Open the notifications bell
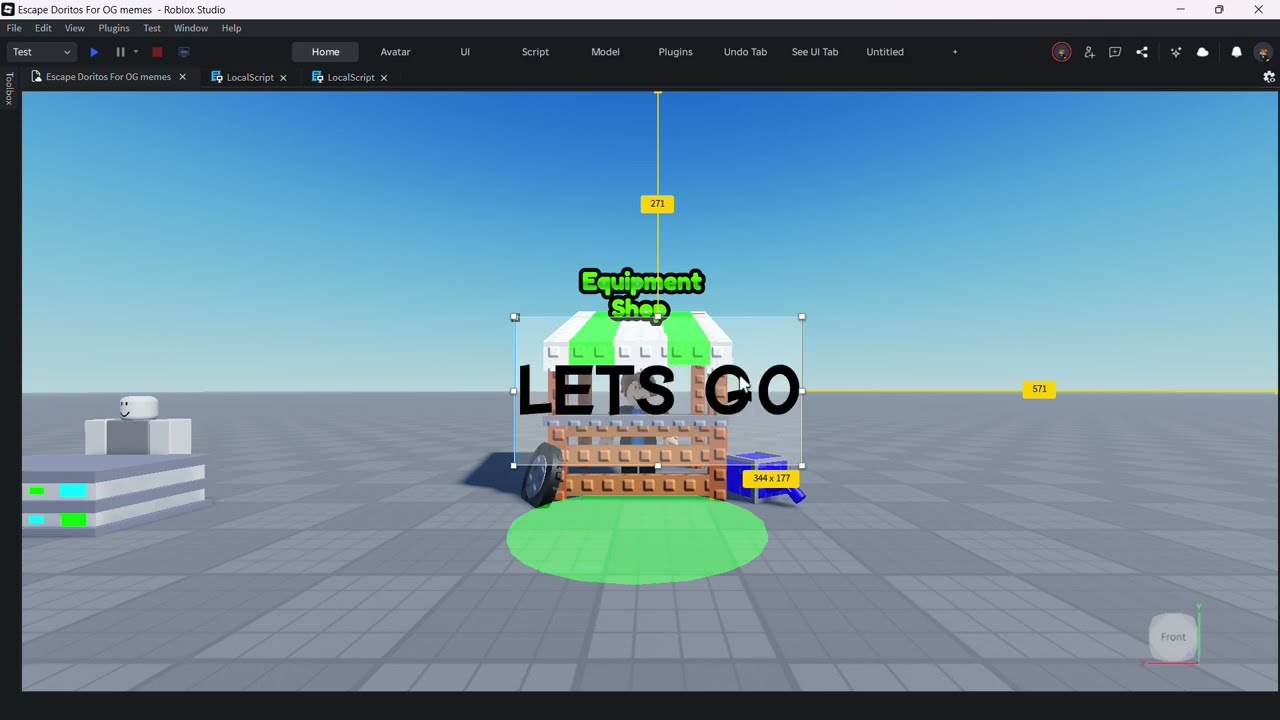The height and width of the screenshot is (720, 1280). pos(1236,52)
